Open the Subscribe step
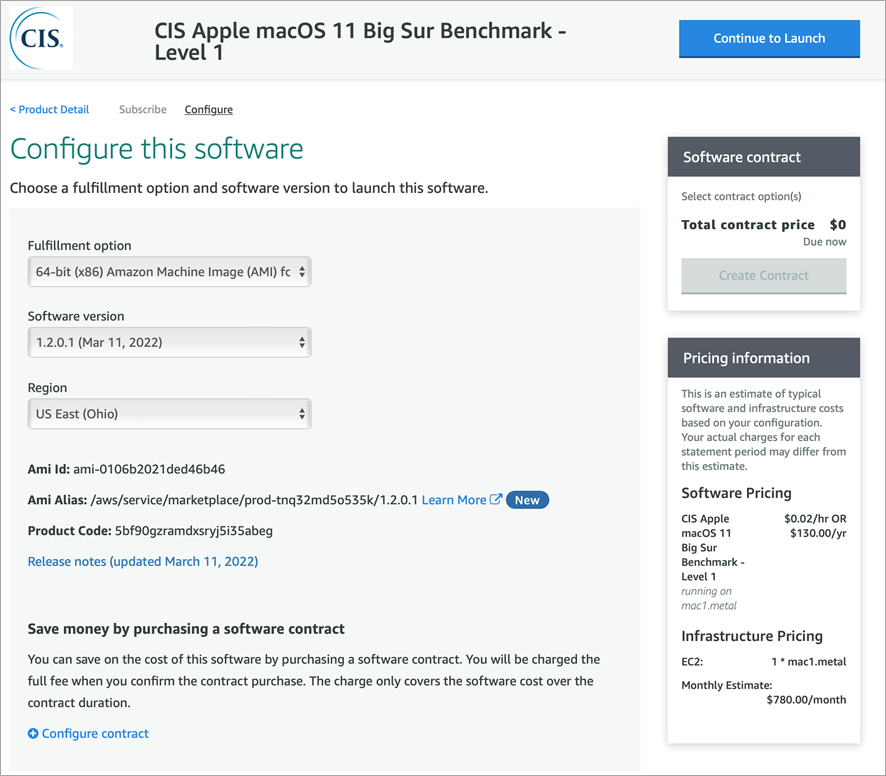 click(142, 110)
